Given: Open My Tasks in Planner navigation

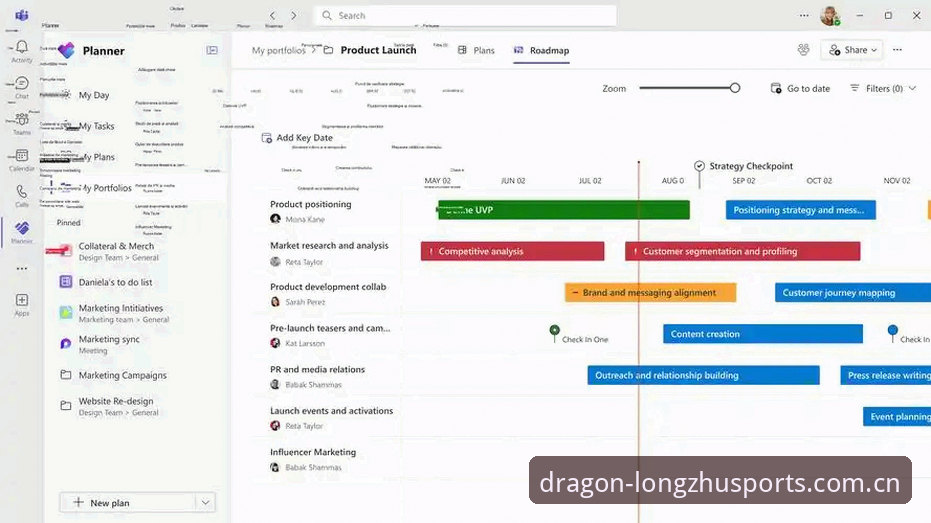Looking at the screenshot, I should coord(96,126).
